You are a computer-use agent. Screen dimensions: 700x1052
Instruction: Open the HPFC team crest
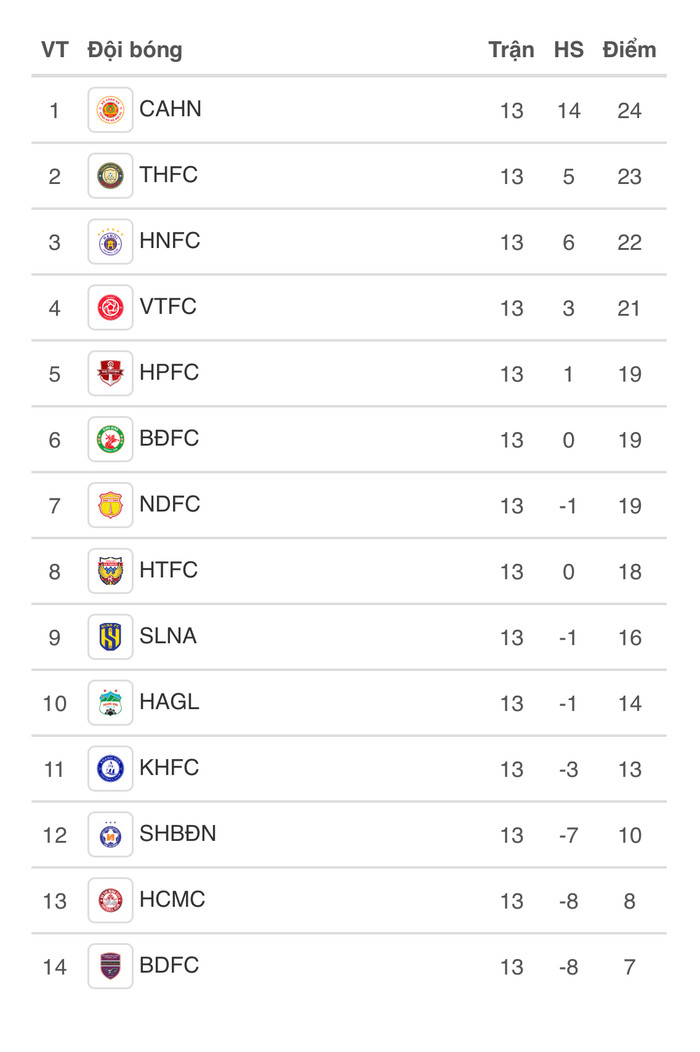110,373
